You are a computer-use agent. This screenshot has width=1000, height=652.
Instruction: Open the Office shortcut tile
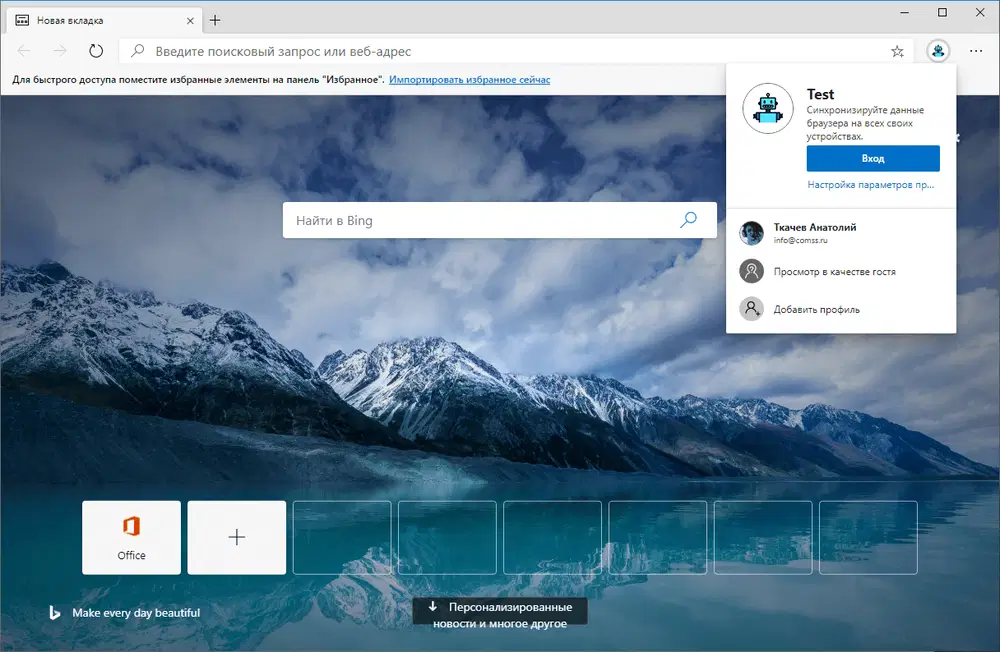tap(131, 537)
